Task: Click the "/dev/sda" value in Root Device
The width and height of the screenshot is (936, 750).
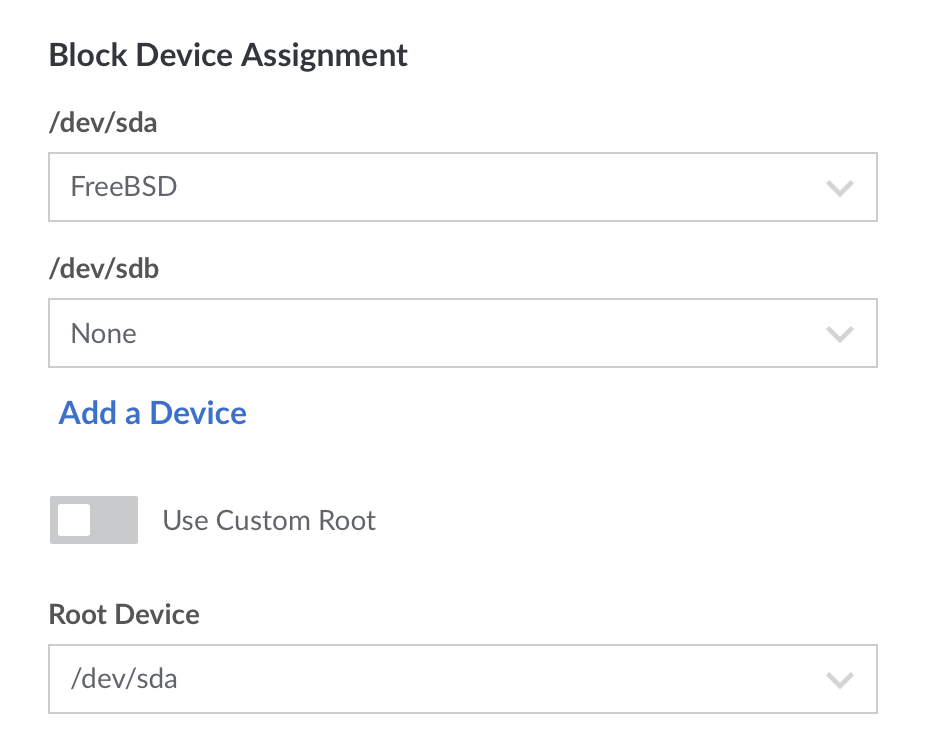Action: tap(124, 680)
